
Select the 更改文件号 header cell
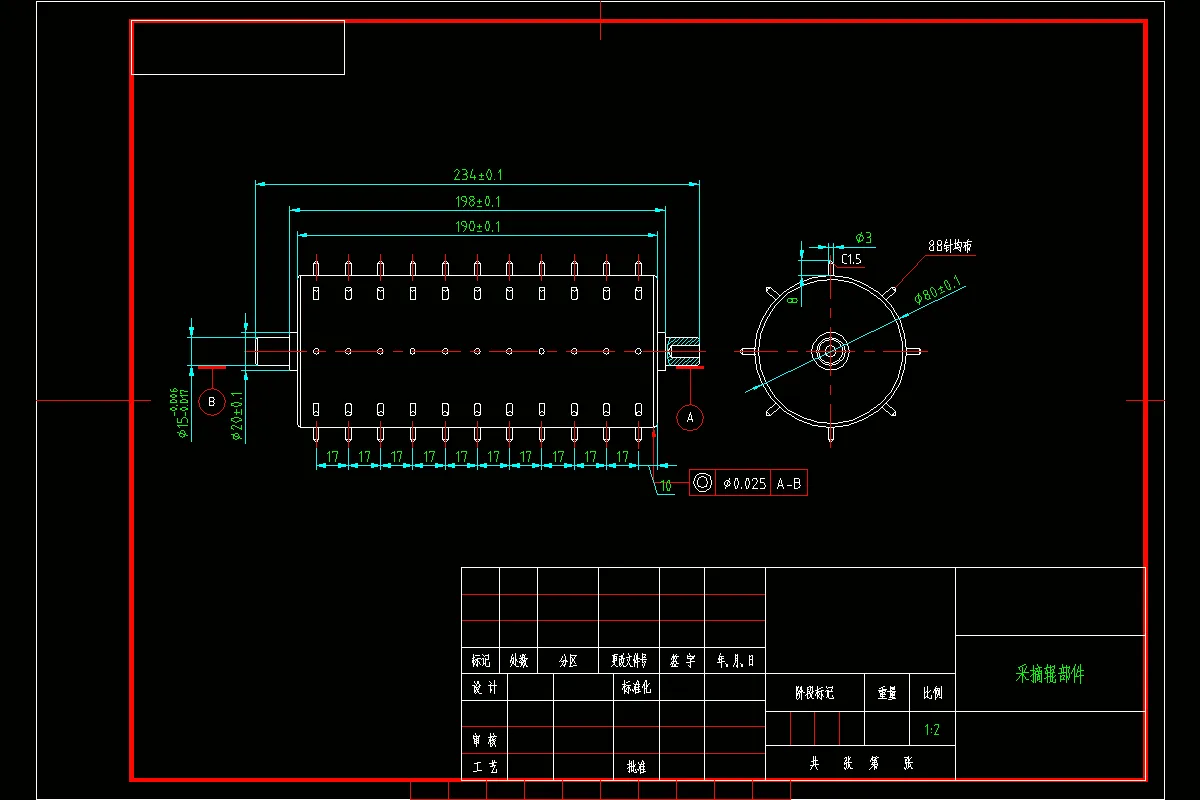(629, 661)
